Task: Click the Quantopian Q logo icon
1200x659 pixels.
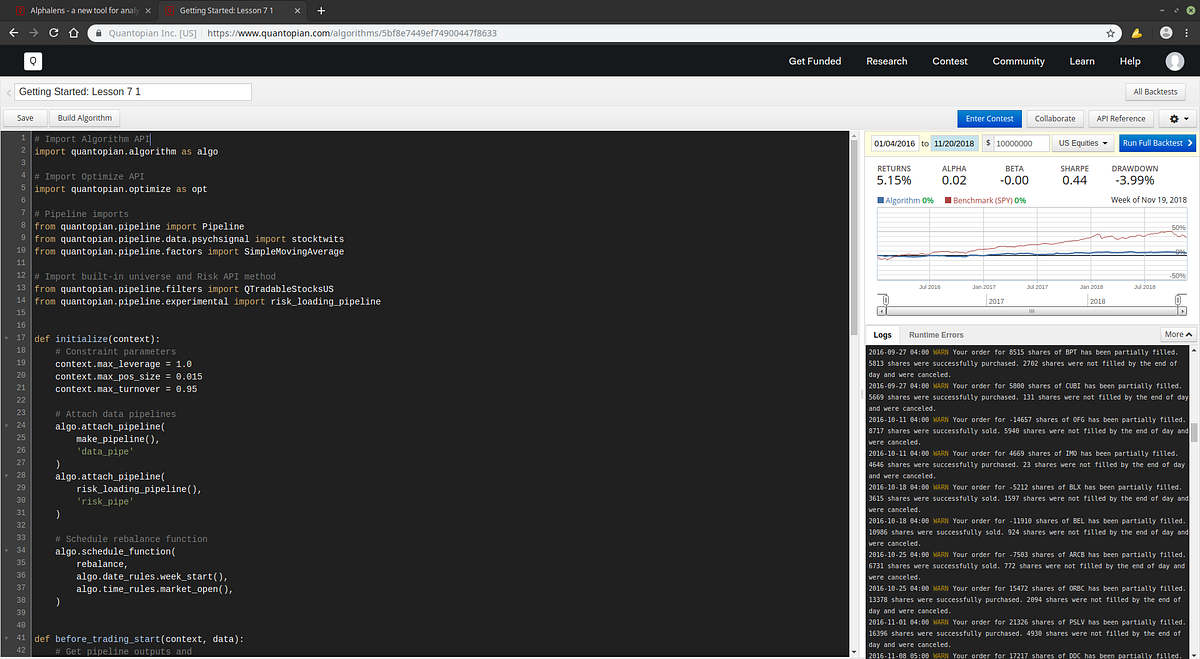Action: (33, 61)
